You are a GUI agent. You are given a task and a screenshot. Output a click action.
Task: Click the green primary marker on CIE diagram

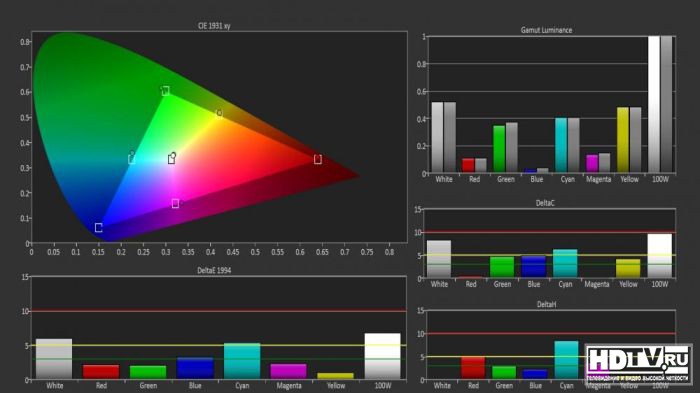point(165,91)
